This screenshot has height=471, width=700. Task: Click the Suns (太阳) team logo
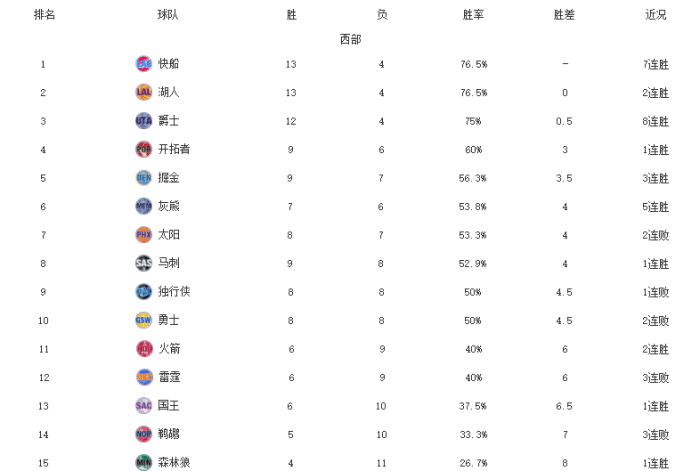click(x=144, y=235)
